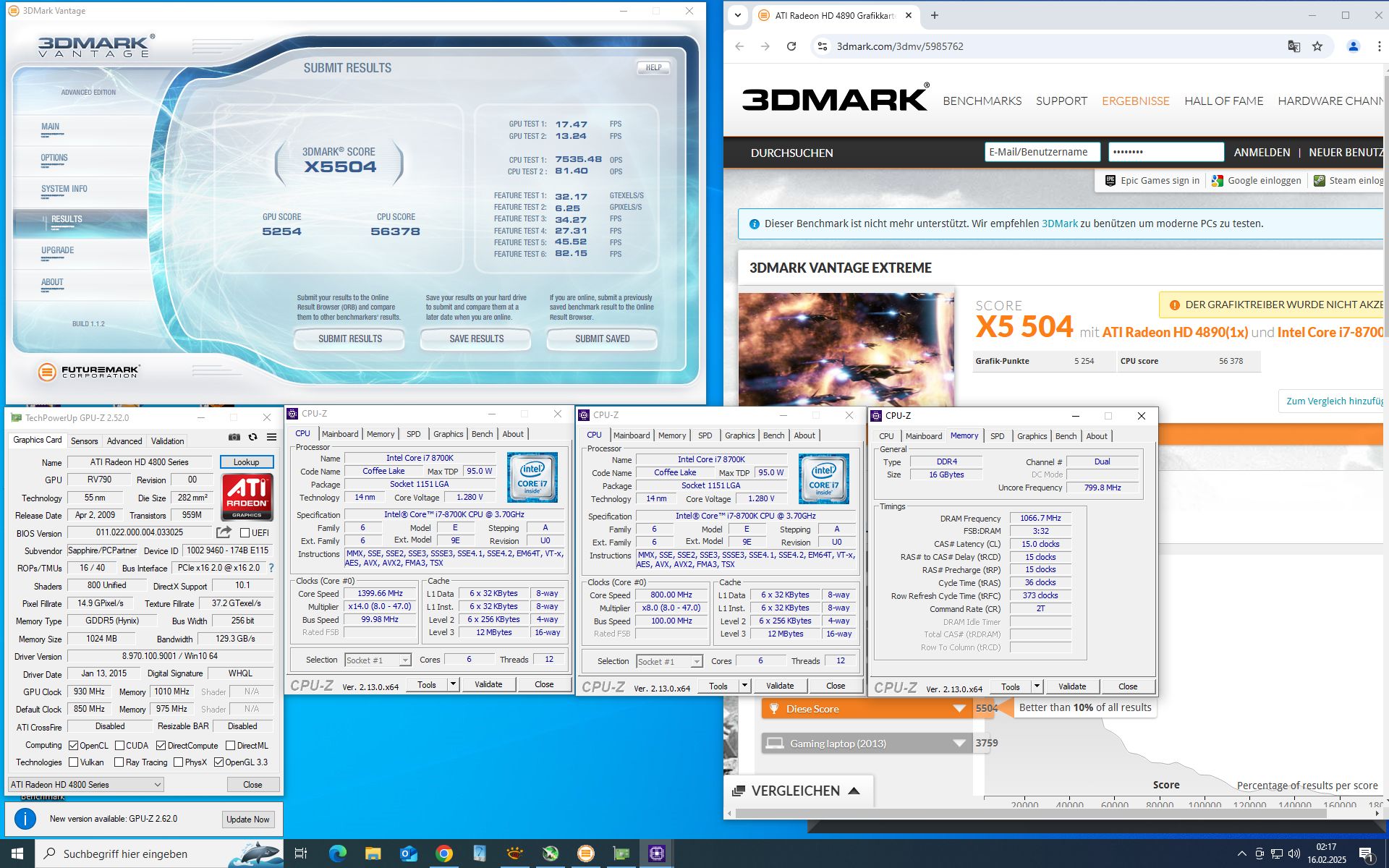Viewport: 1389px width, 868px height.
Task: Open Chrome profile icon
Action: coord(1353,46)
